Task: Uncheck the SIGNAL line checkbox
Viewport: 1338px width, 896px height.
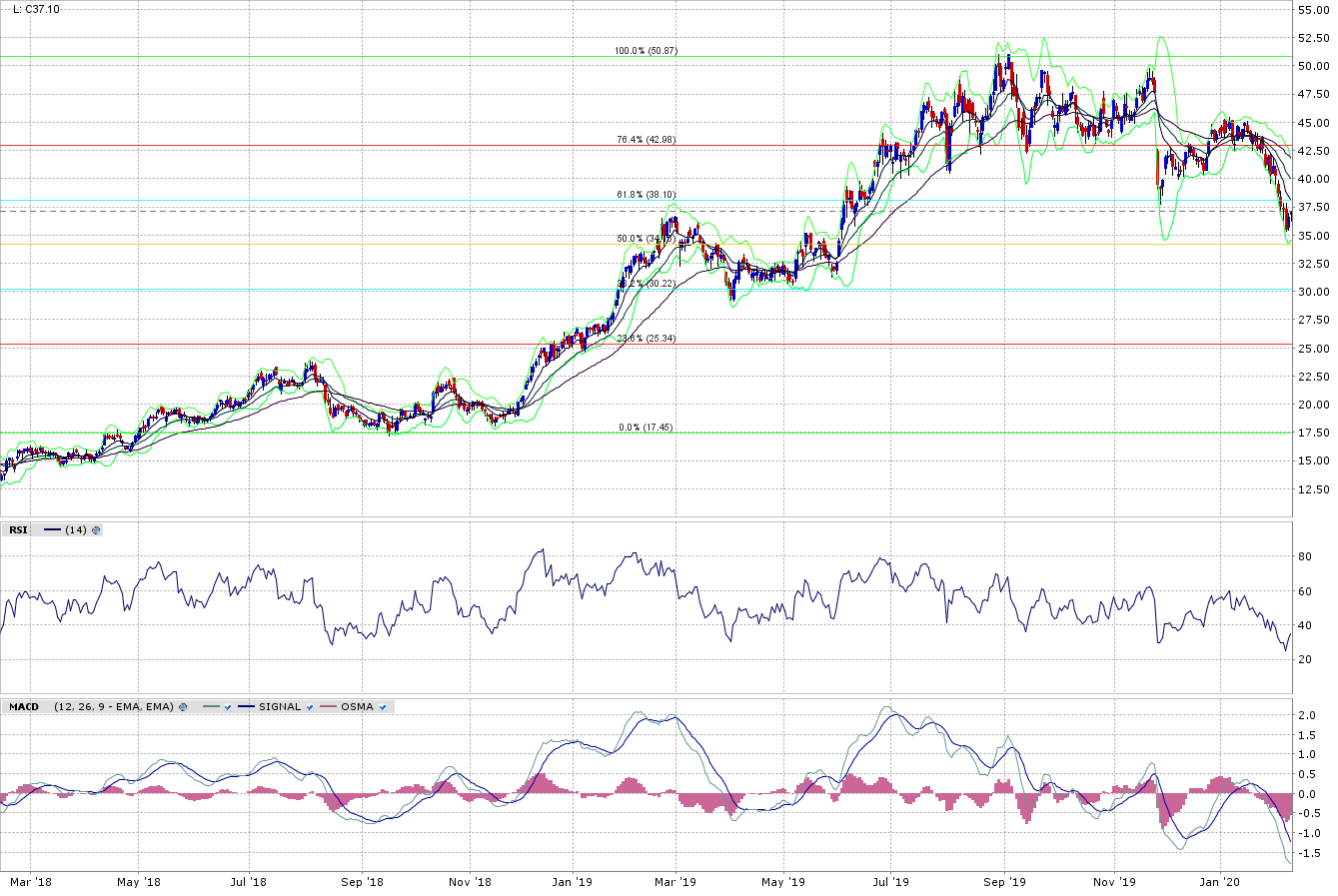Action: [x=311, y=707]
